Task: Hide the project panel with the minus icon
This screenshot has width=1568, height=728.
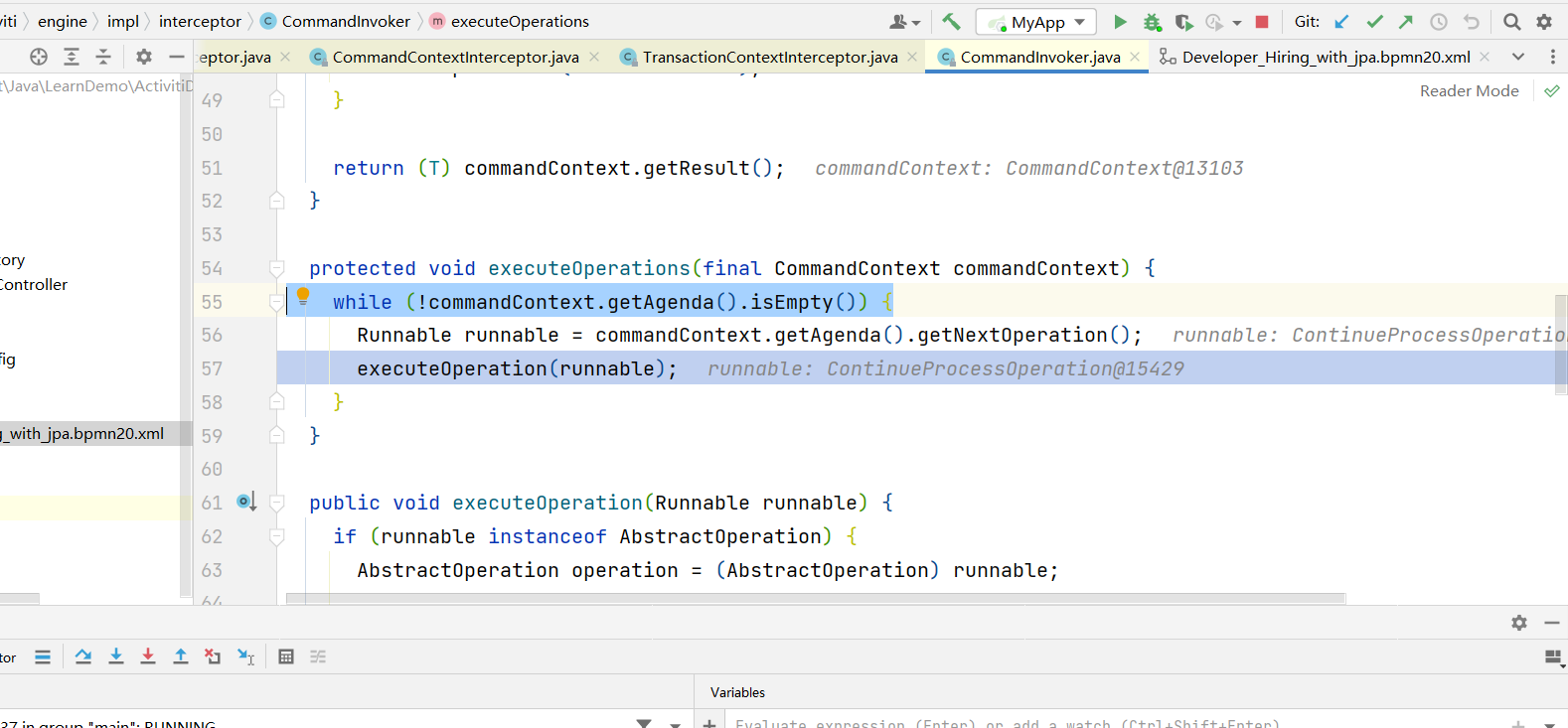Action: coord(176,57)
